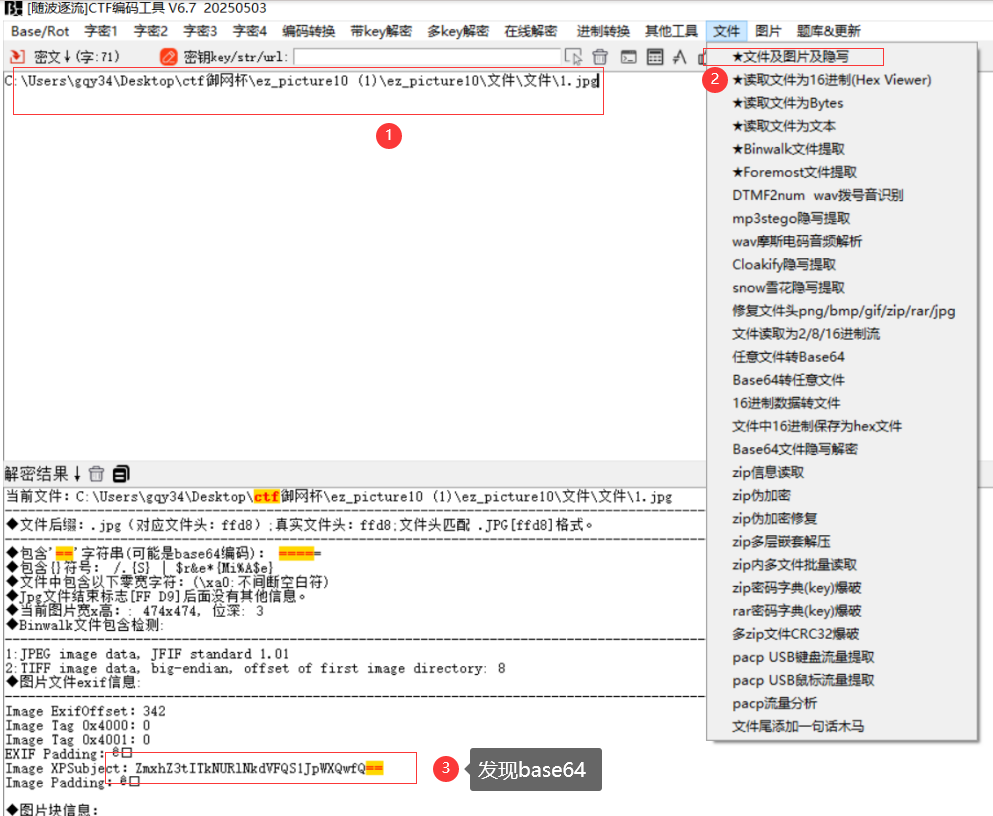Viewport: 993px width, 816px height.
Task: Select 多zip文件CRC32爆破 entry
Action: [x=842, y=634]
